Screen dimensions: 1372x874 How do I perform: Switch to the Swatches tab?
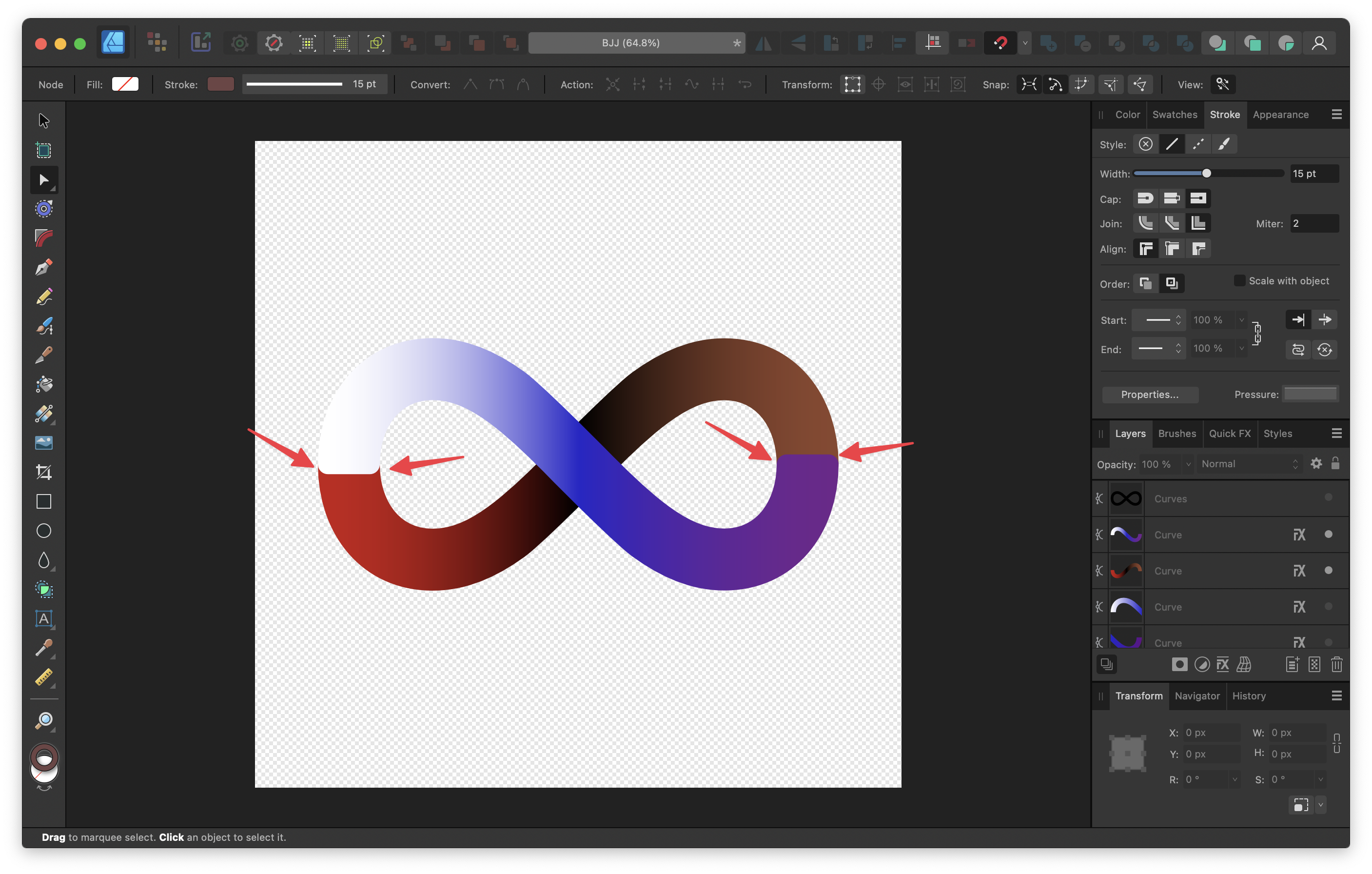(x=1175, y=115)
